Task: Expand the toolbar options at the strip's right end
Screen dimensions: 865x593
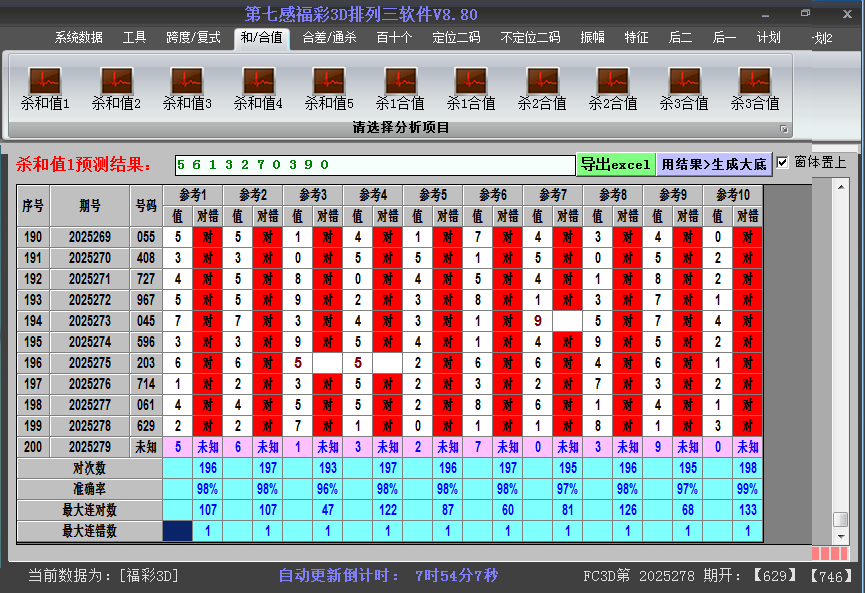Action: [786, 129]
